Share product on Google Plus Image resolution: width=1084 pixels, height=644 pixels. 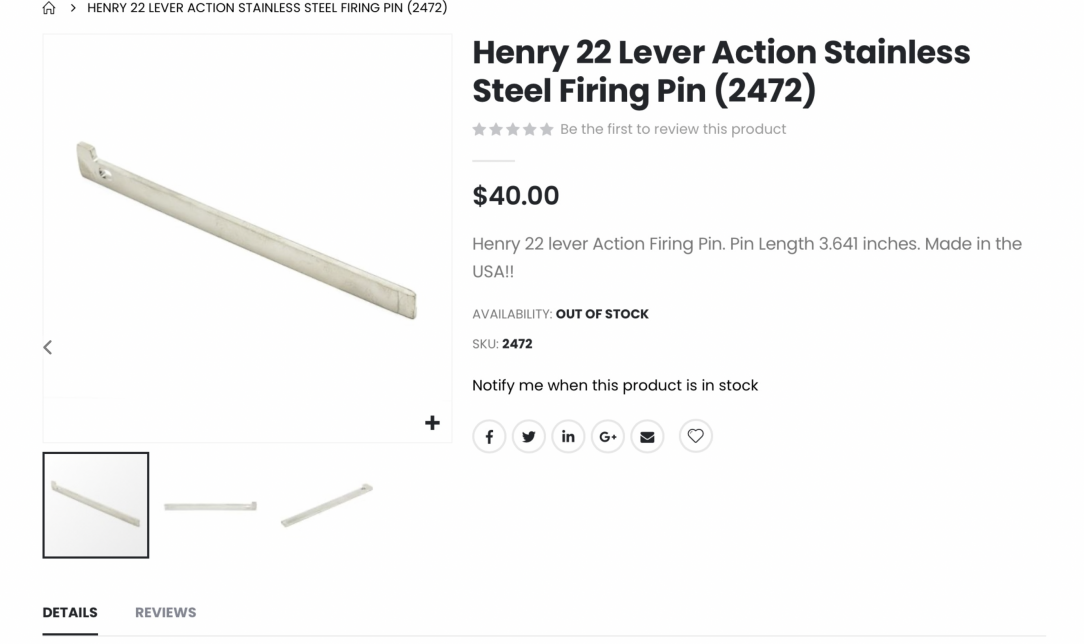[x=608, y=436]
